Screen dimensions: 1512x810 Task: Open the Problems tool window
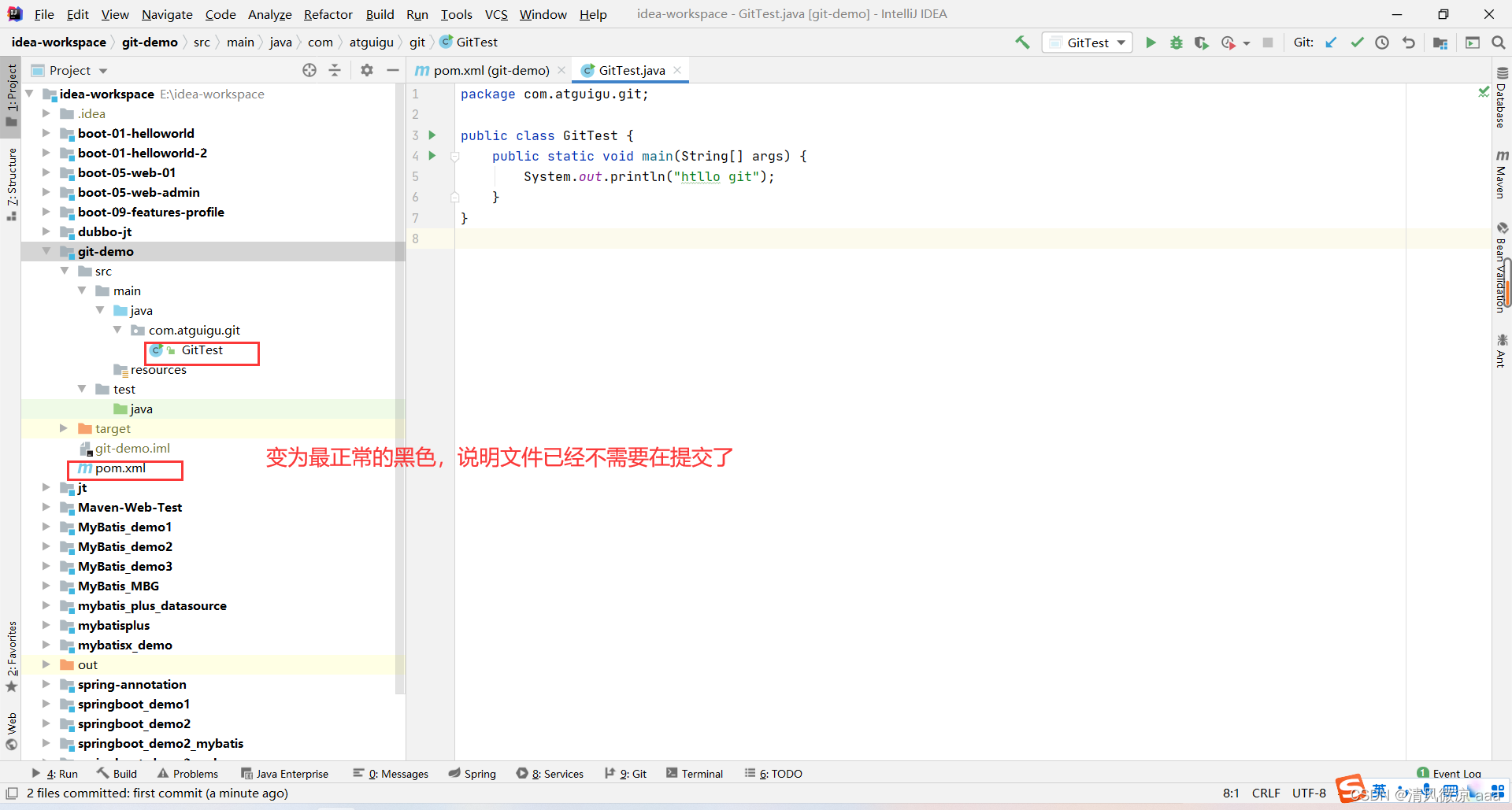click(187, 774)
